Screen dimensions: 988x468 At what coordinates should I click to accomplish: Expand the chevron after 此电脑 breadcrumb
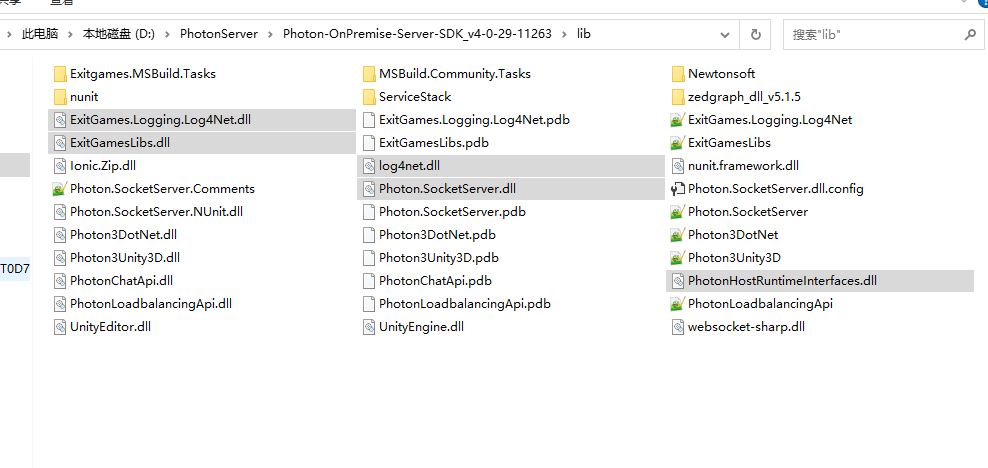71,35
